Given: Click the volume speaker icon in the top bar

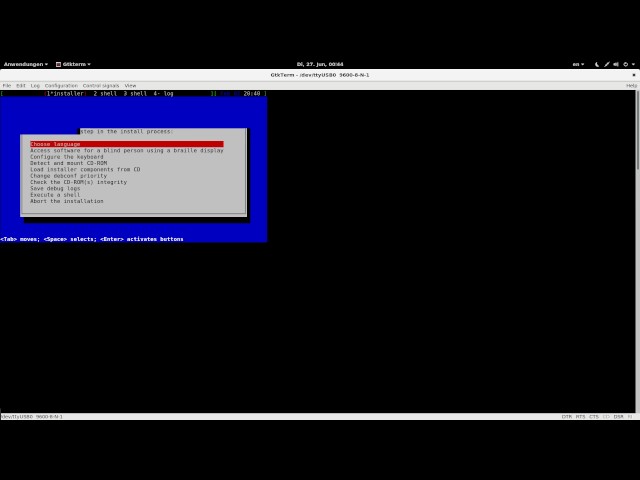Looking at the screenshot, I should [616, 64].
